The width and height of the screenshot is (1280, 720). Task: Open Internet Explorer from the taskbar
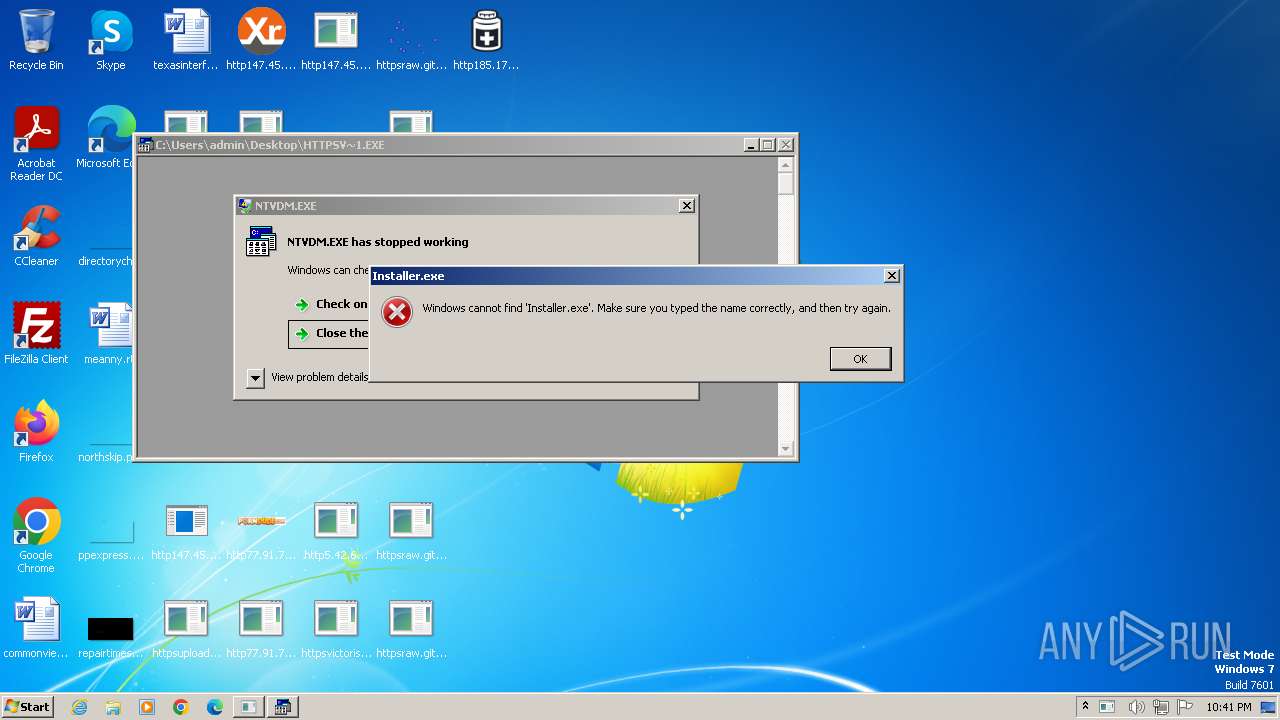point(79,707)
